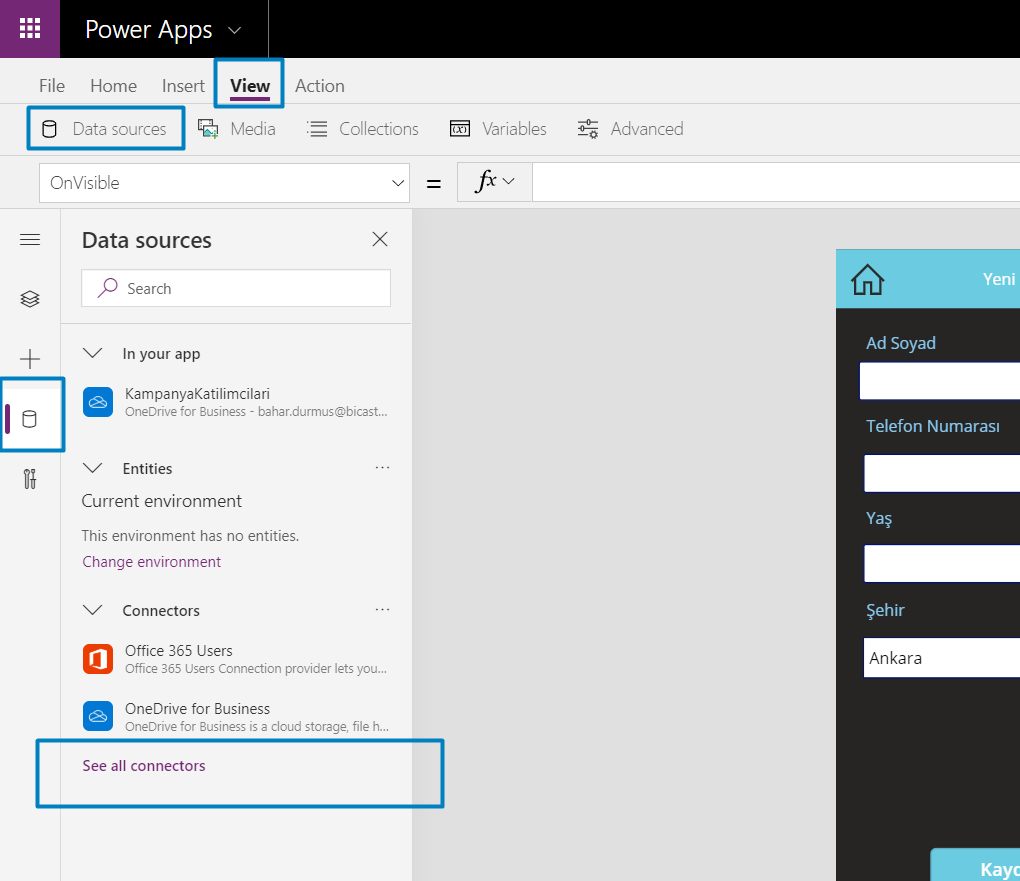
Task: Click the See all connectors link
Action: coord(144,766)
